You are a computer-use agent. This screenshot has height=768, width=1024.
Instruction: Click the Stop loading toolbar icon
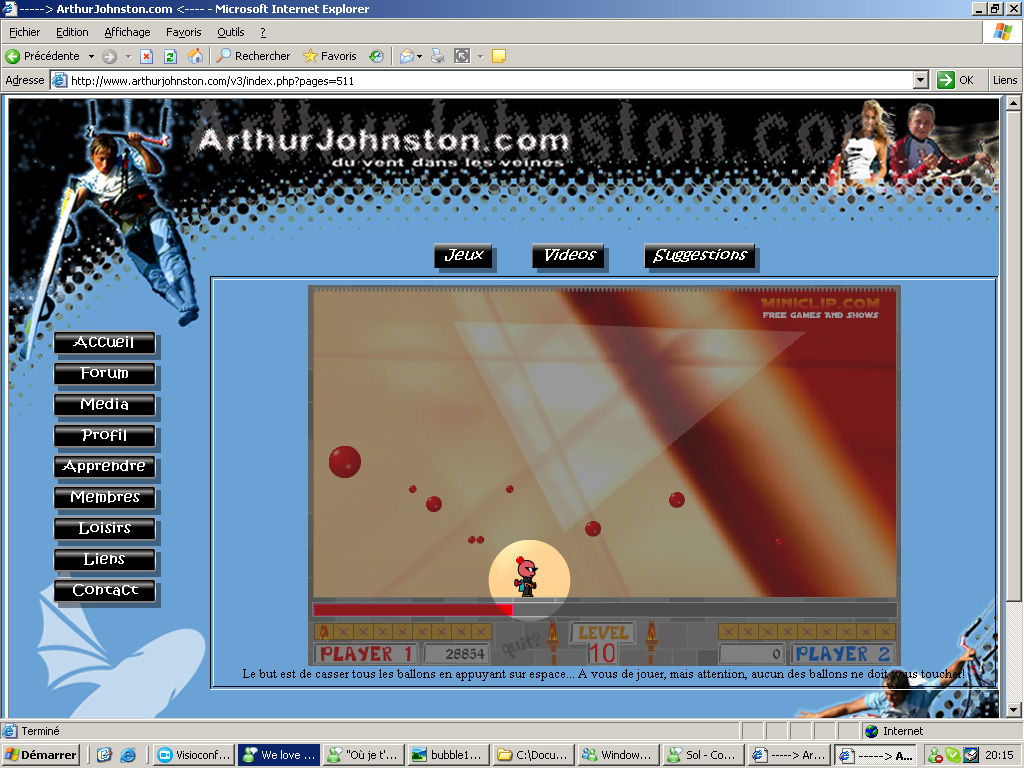coord(146,56)
